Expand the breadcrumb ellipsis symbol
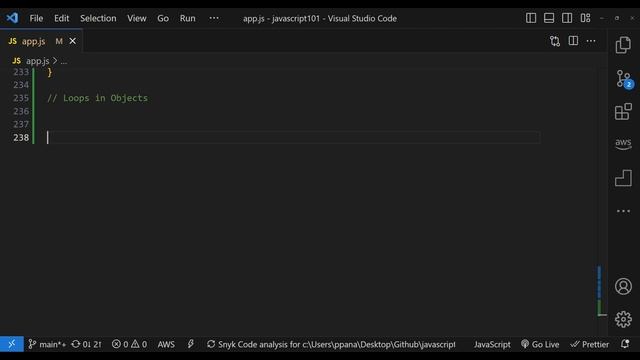The image size is (640, 360). pyautogui.click(x=64, y=61)
